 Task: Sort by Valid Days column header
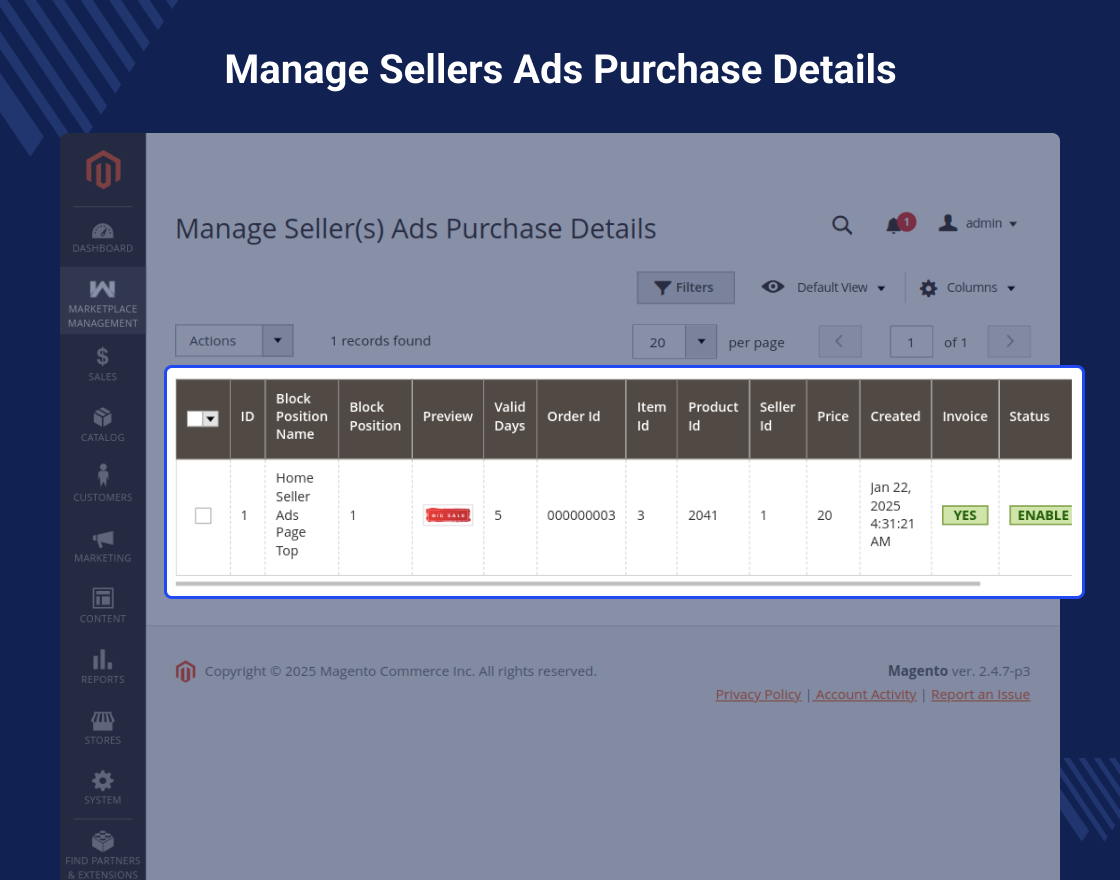510,419
